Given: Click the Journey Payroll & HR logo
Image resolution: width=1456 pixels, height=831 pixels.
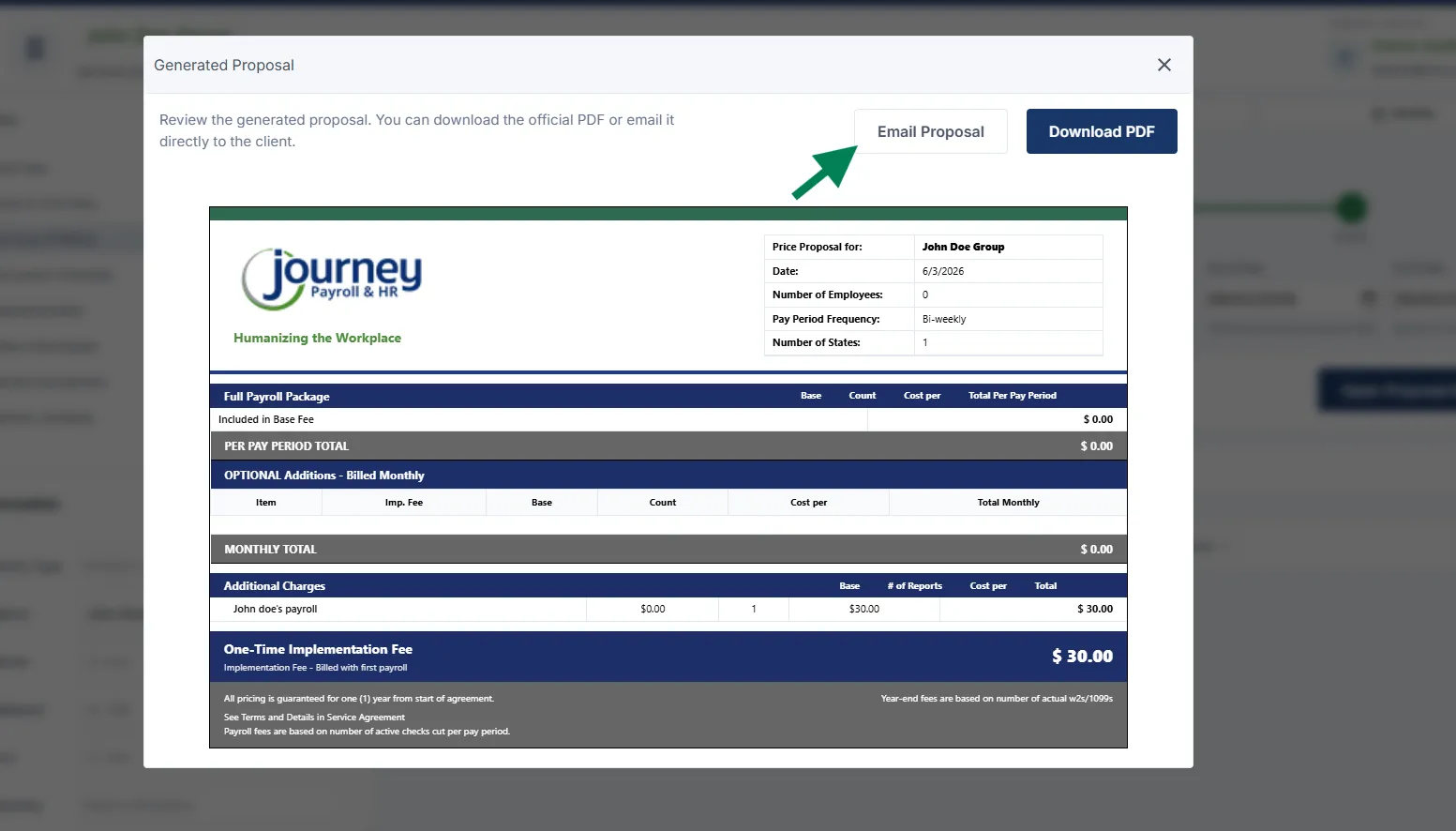Looking at the screenshot, I should coord(332,279).
